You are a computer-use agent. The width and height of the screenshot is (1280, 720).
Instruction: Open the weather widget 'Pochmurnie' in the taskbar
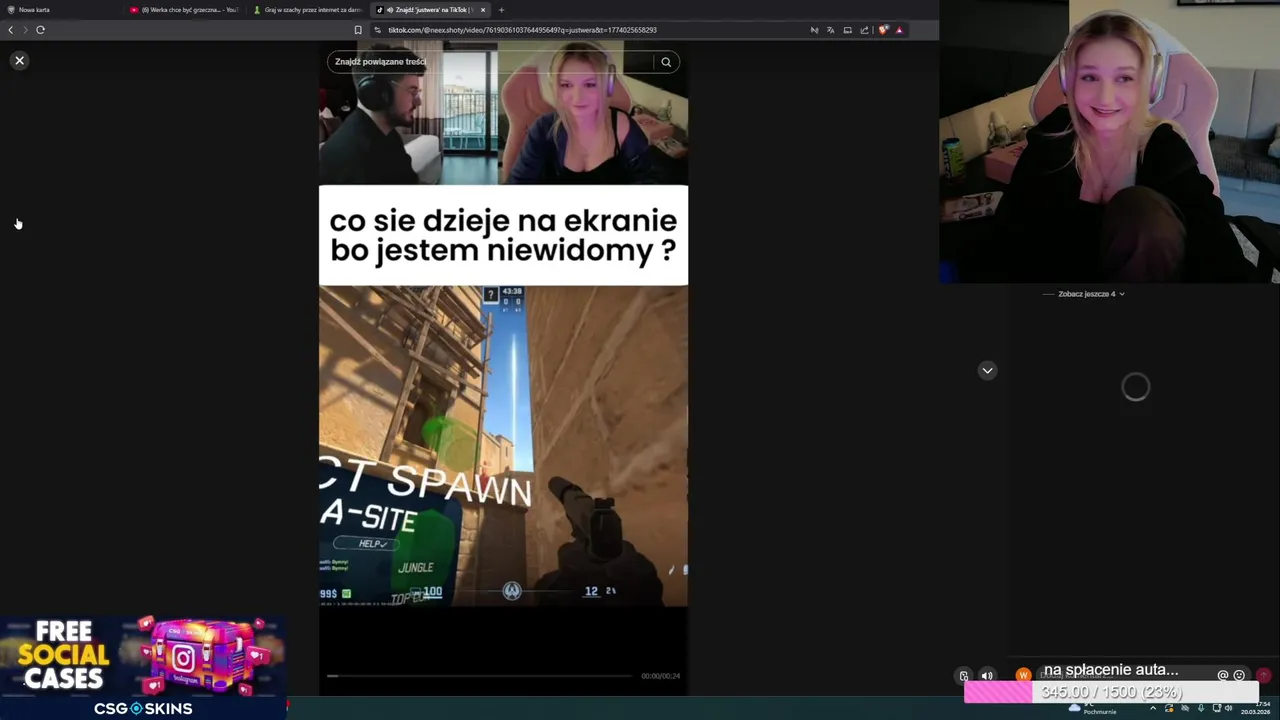1092,708
